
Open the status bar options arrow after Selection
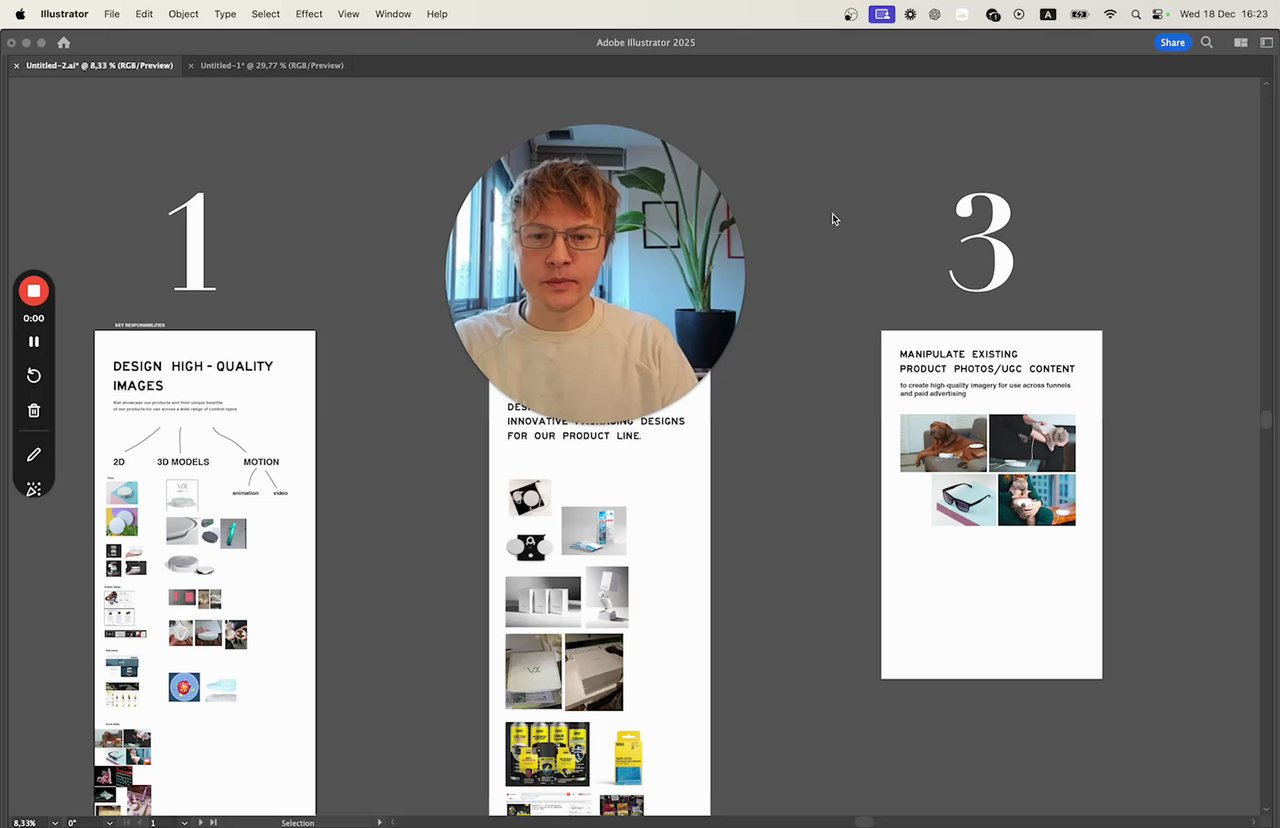coord(379,822)
